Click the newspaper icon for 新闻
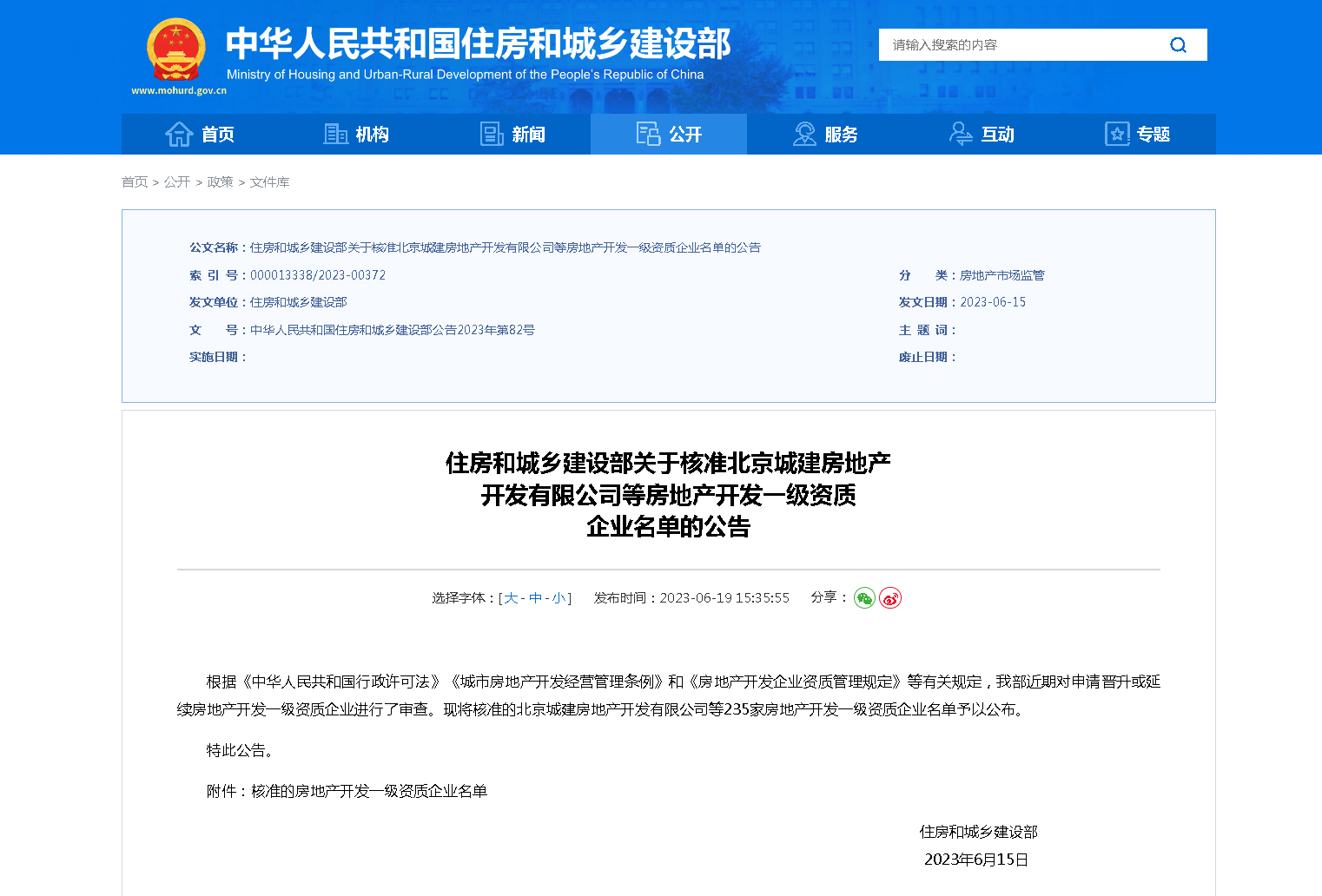This screenshot has height=896, width=1322. (492, 135)
